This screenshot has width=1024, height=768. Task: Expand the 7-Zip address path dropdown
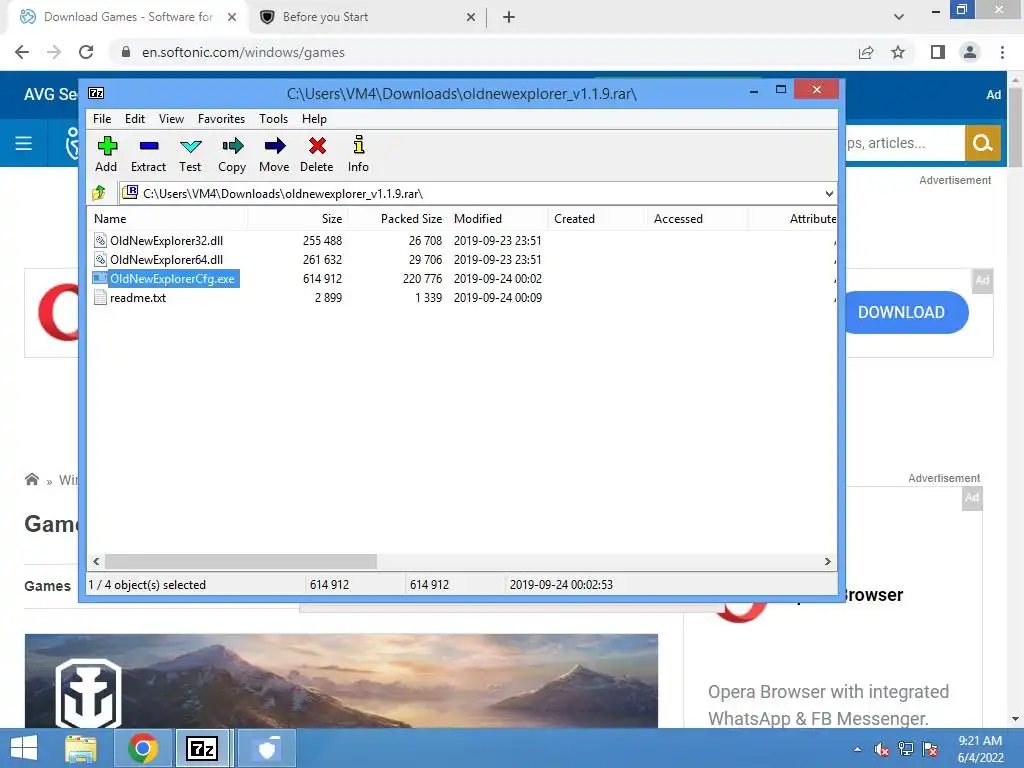(829, 193)
